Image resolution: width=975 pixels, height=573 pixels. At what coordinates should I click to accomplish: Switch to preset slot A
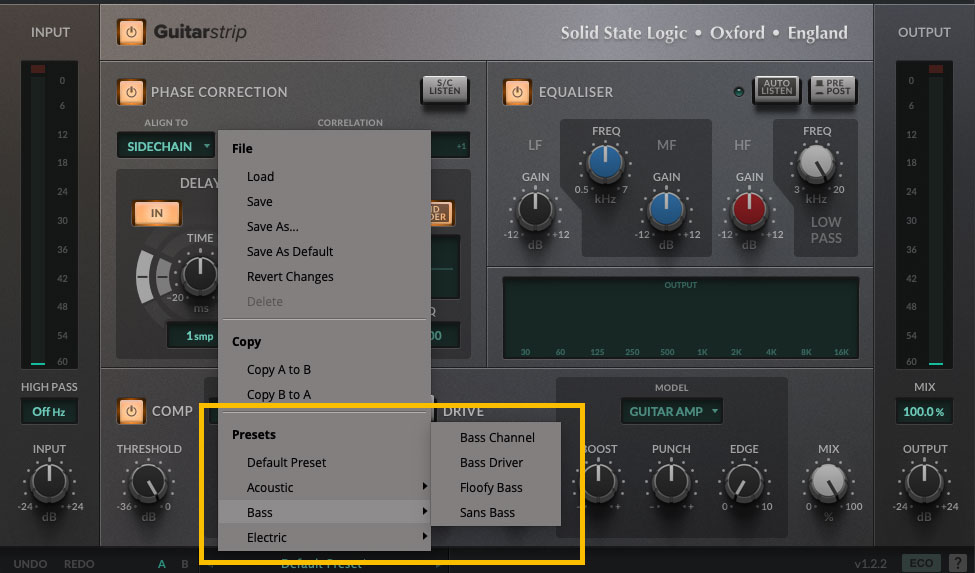tap(162, 564)
